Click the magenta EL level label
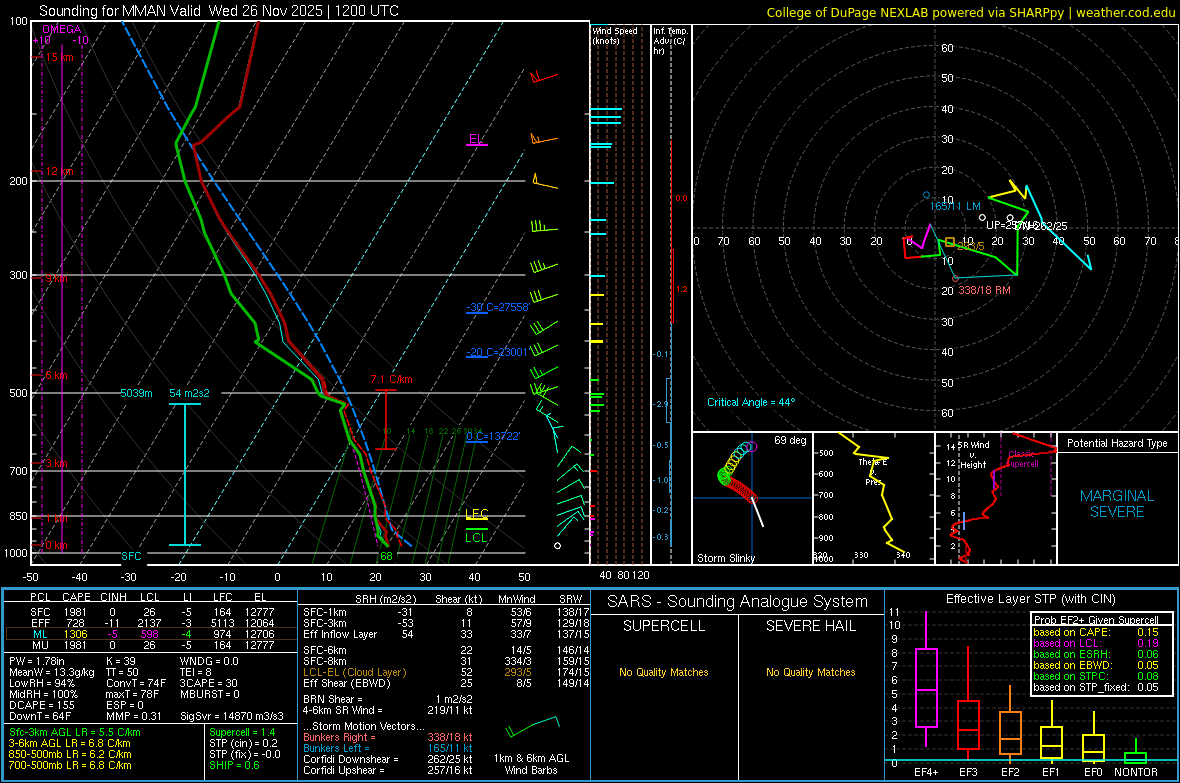This screenshot has height=783, width=1180. (x=476, y=139)
